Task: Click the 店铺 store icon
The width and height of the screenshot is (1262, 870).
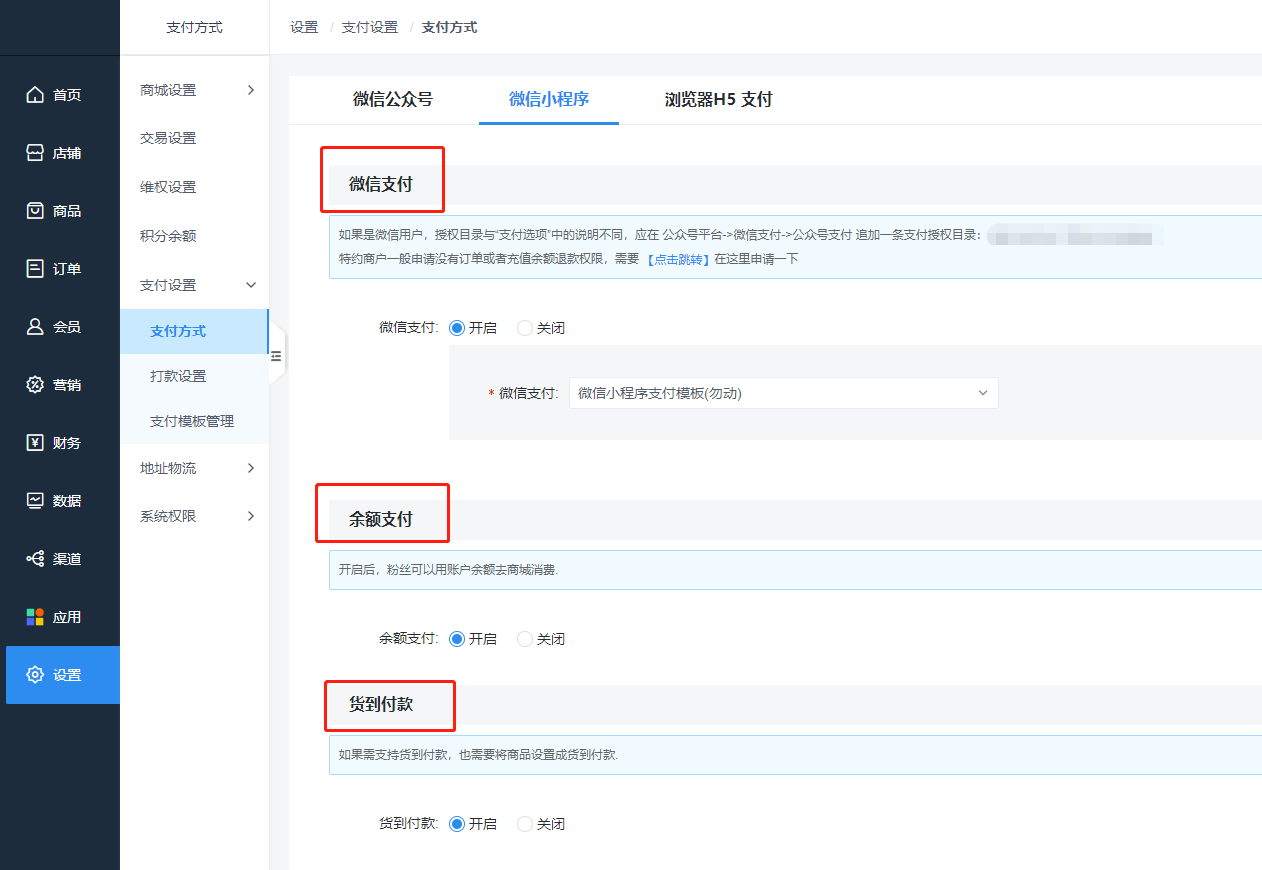Action: tap(35, 153)
